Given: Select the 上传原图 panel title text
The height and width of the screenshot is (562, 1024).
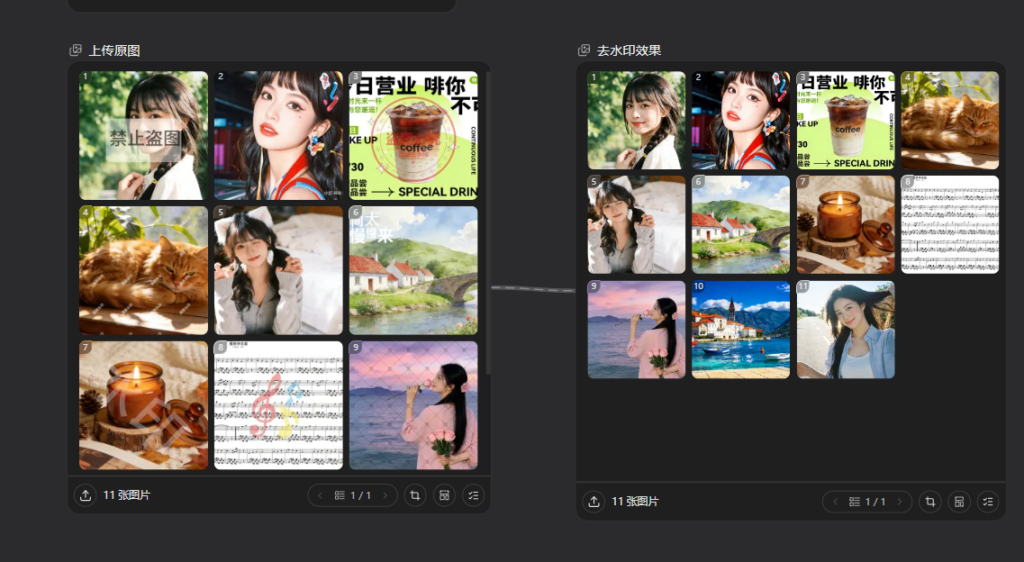Looking at the screenshot, I should tap(114, 51).
